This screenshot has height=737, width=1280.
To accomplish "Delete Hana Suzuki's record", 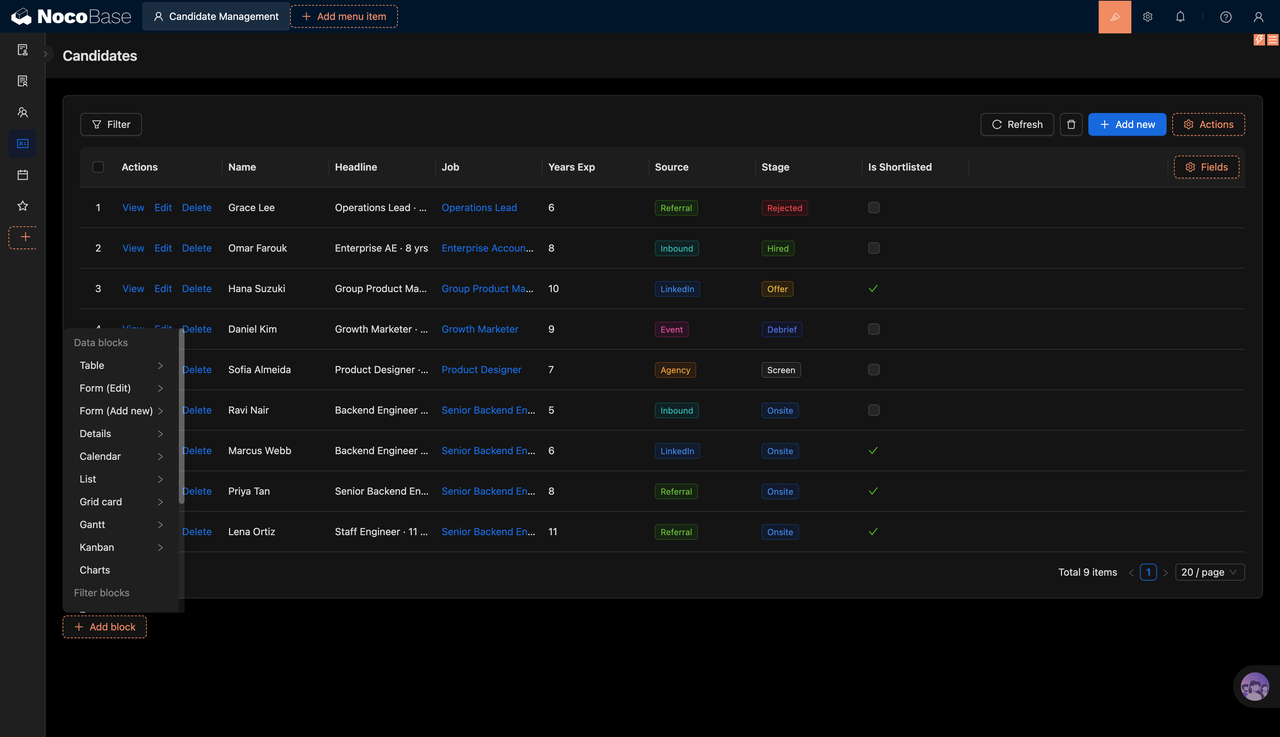I will 197,289.
